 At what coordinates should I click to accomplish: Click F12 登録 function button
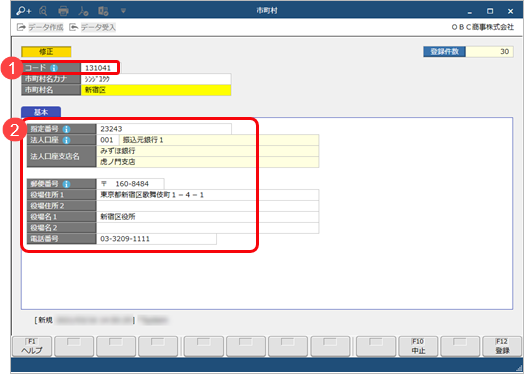(502, 346)
